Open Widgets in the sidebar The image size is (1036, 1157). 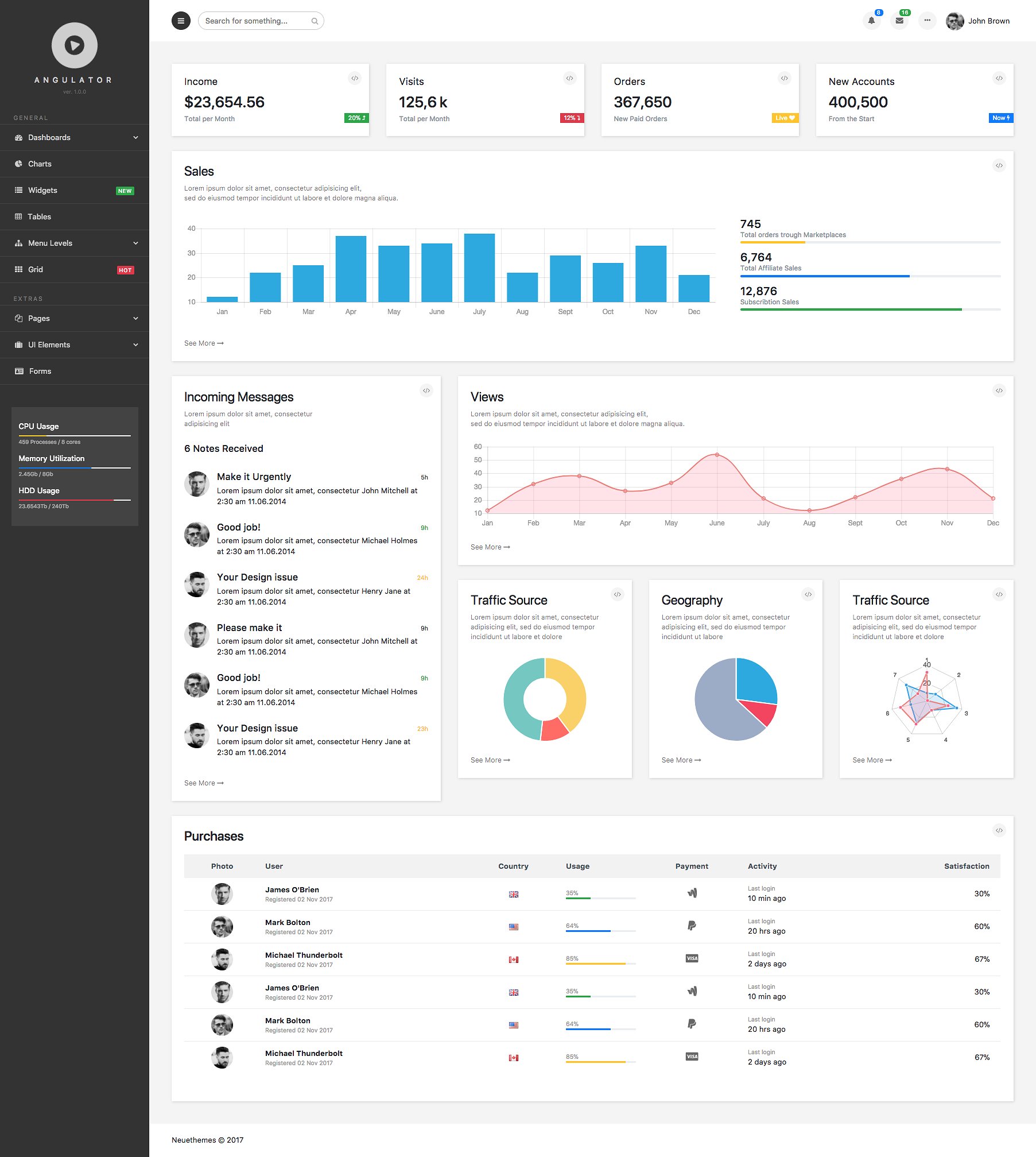pyautogui.click(x=75, y=190)
